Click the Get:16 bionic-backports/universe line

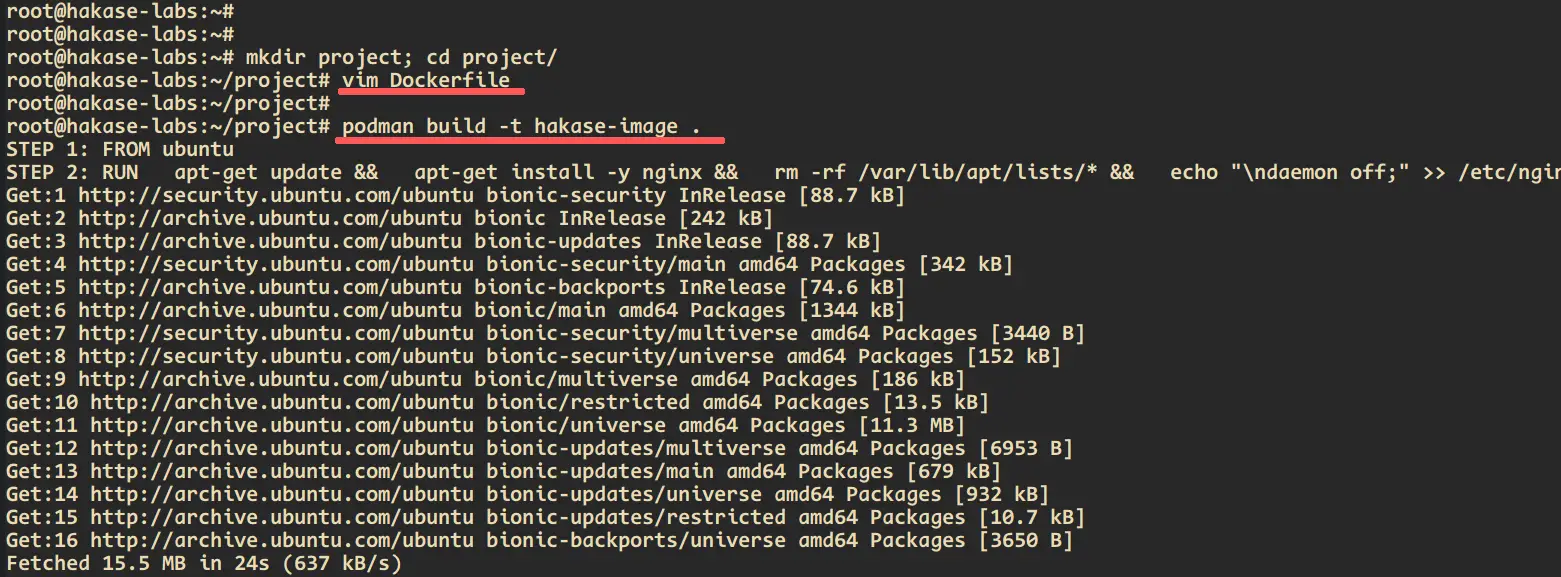tap(539, 541)
